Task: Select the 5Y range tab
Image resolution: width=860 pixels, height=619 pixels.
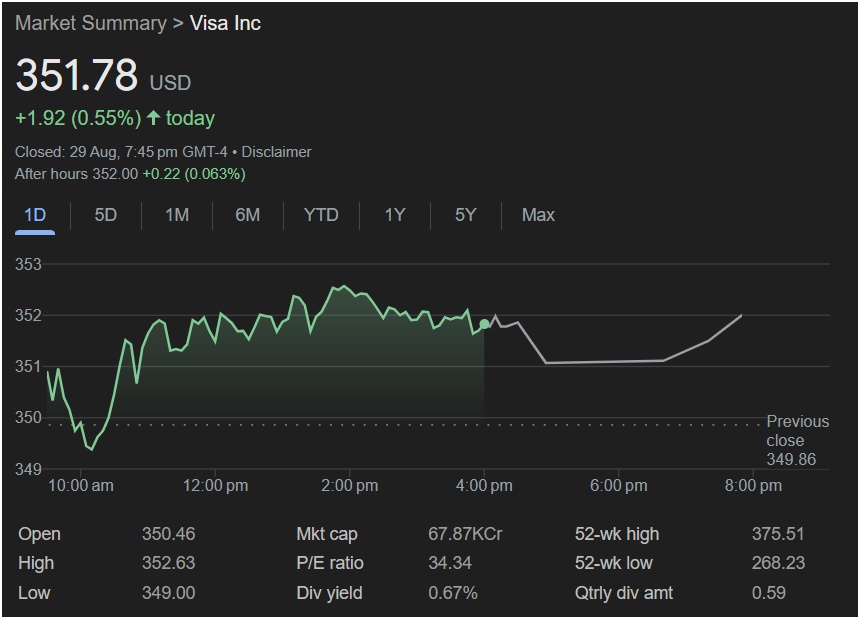Action: 465,215
